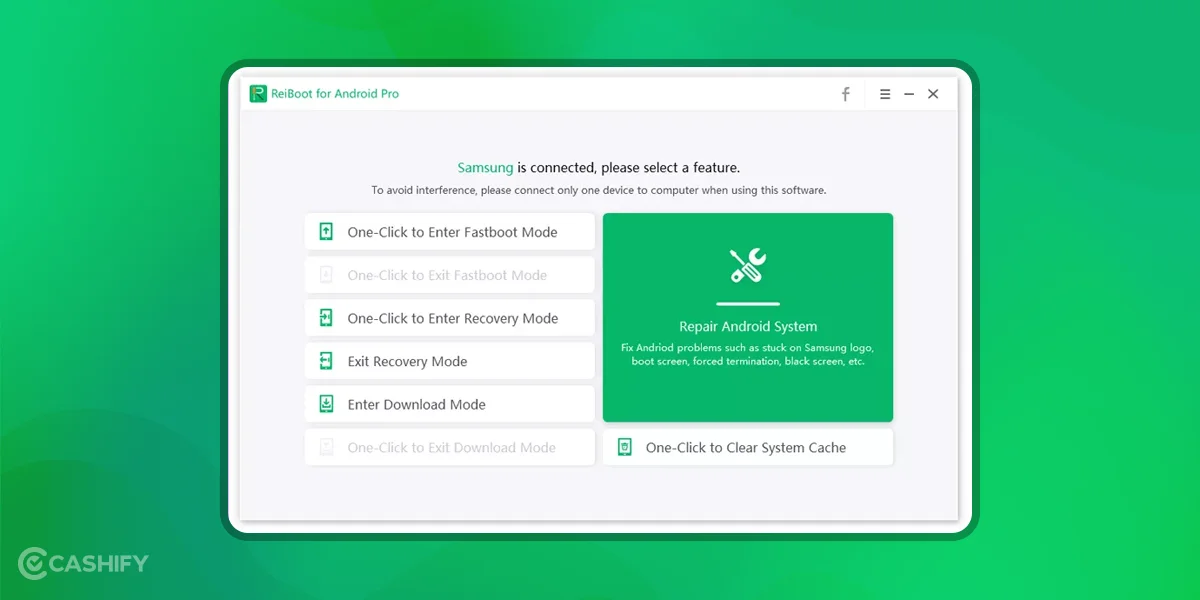
Task: Open the hamburger menu icon
Action: tap(885, 93)
